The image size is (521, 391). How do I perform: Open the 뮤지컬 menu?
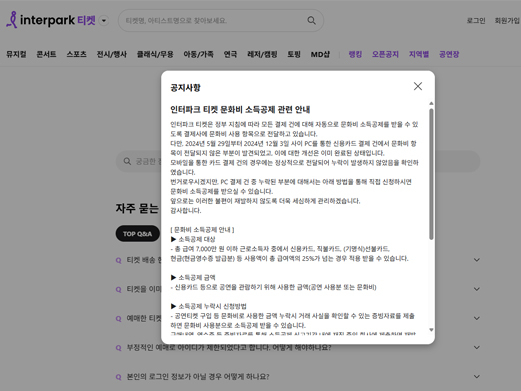tap(16, 54)
